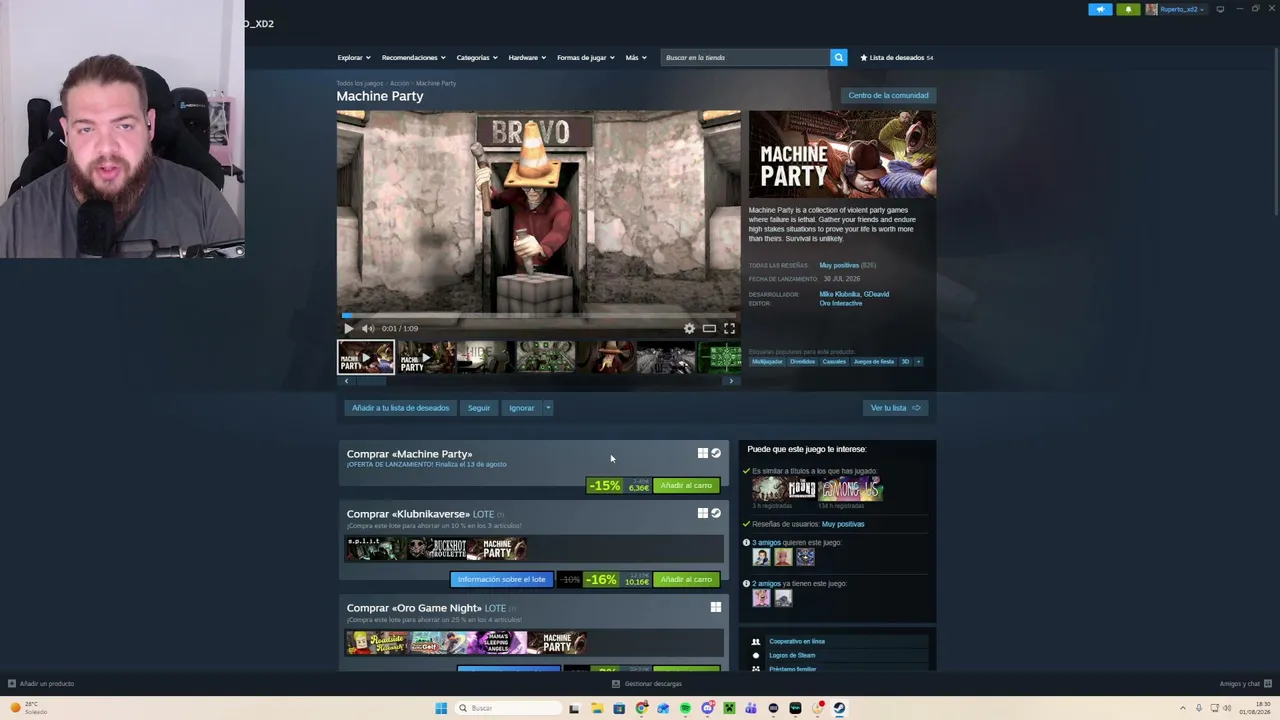The height and width of the screenshot is (720, 1280).
Task: Click the Divertidos tag
Action: tap(803, 362)
